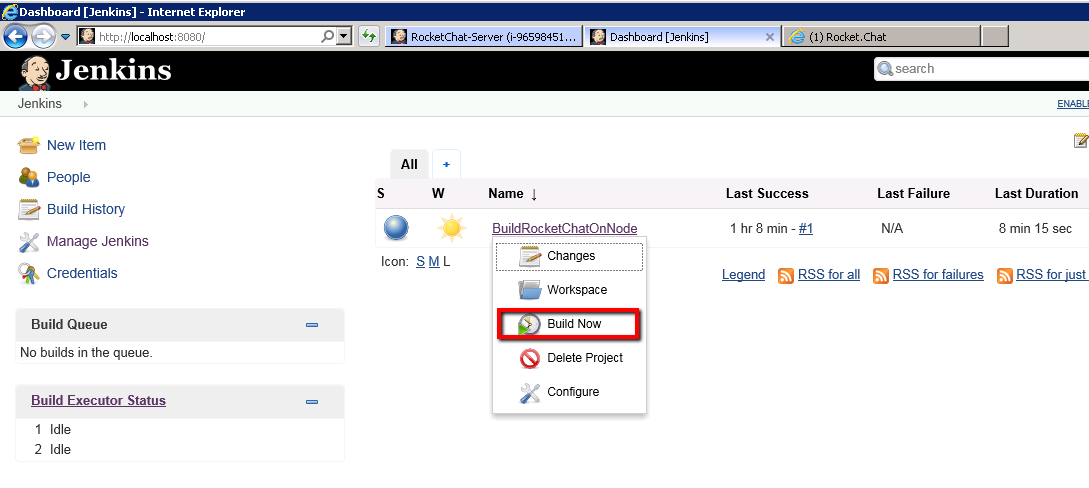The width and height of the screenshot is (1089, 488).
Task: Click the browser Back arrow button
Action: tap(16, 36)
